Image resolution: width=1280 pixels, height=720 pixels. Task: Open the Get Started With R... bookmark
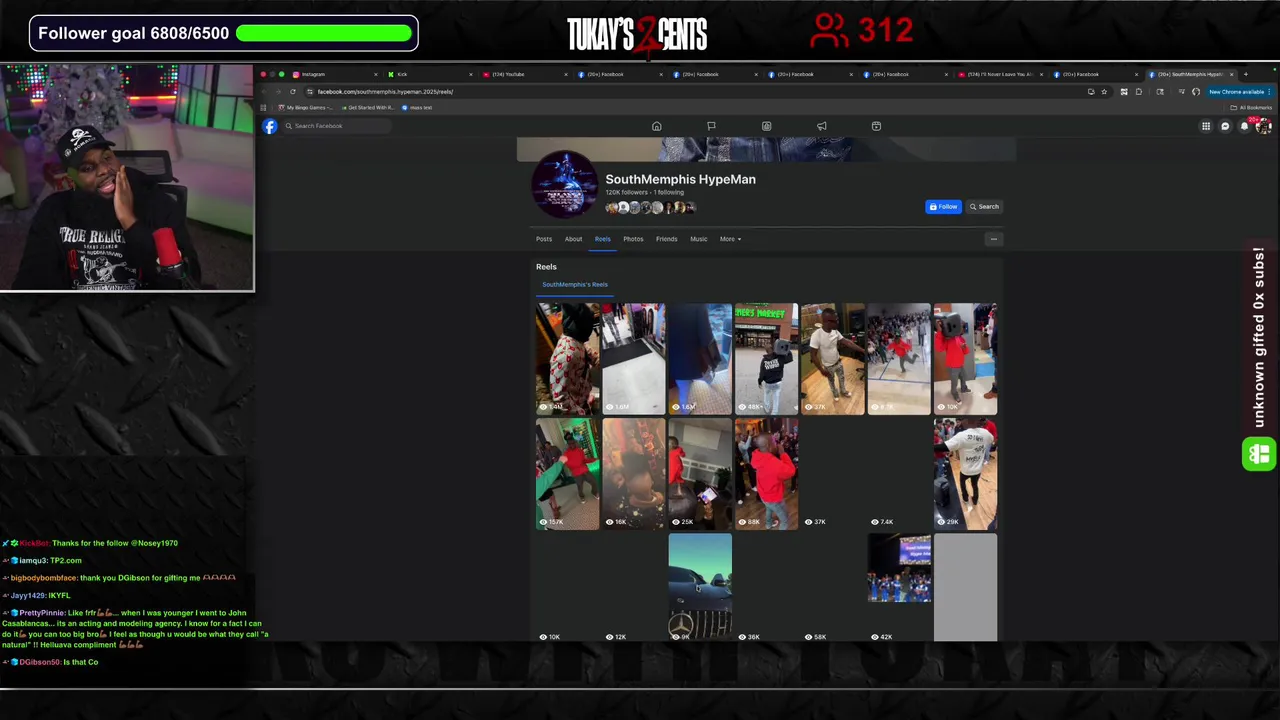tap(368, 108)
